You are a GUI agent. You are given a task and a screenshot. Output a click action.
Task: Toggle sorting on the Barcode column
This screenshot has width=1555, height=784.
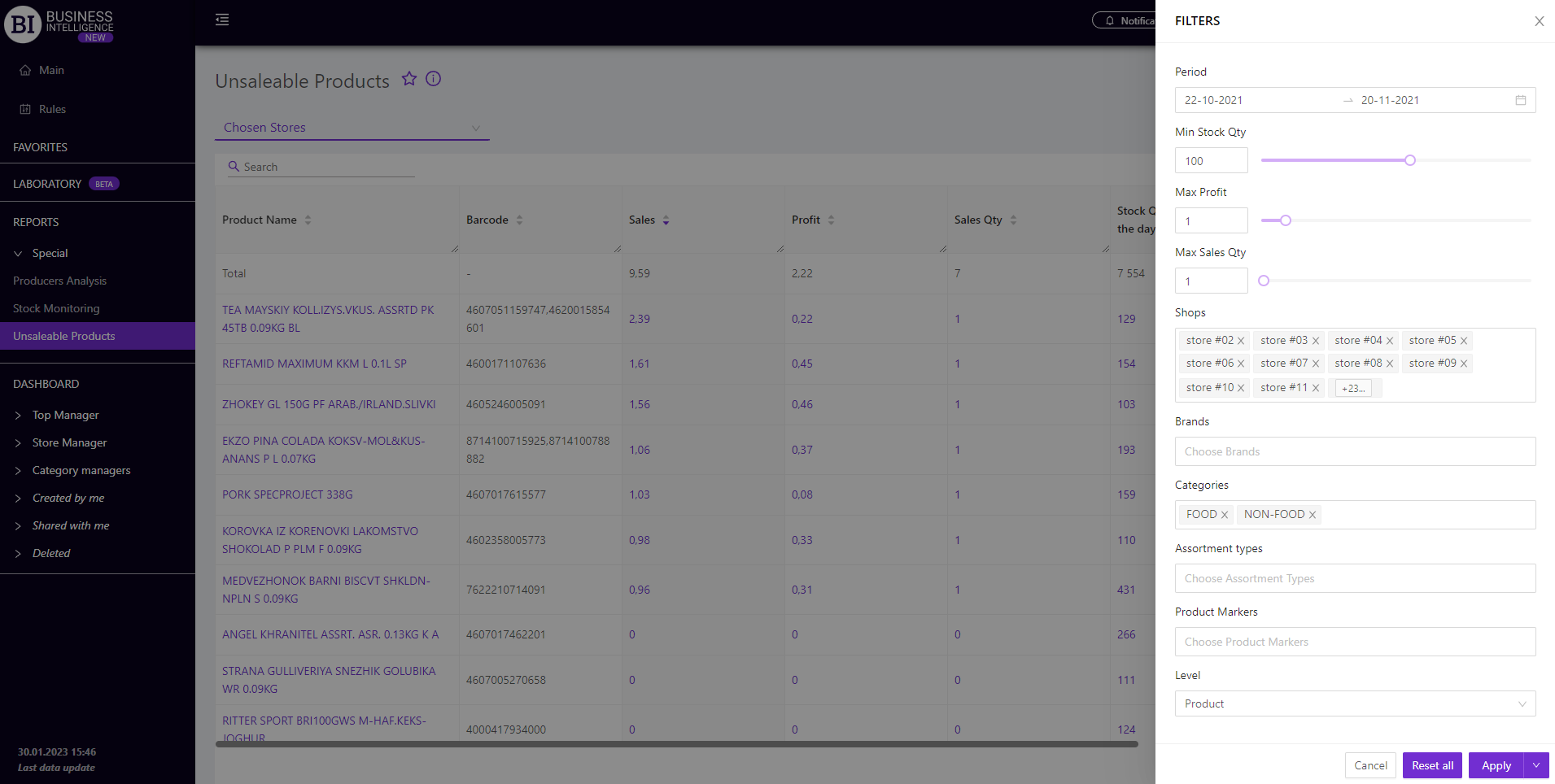click(x=519, y=220)
